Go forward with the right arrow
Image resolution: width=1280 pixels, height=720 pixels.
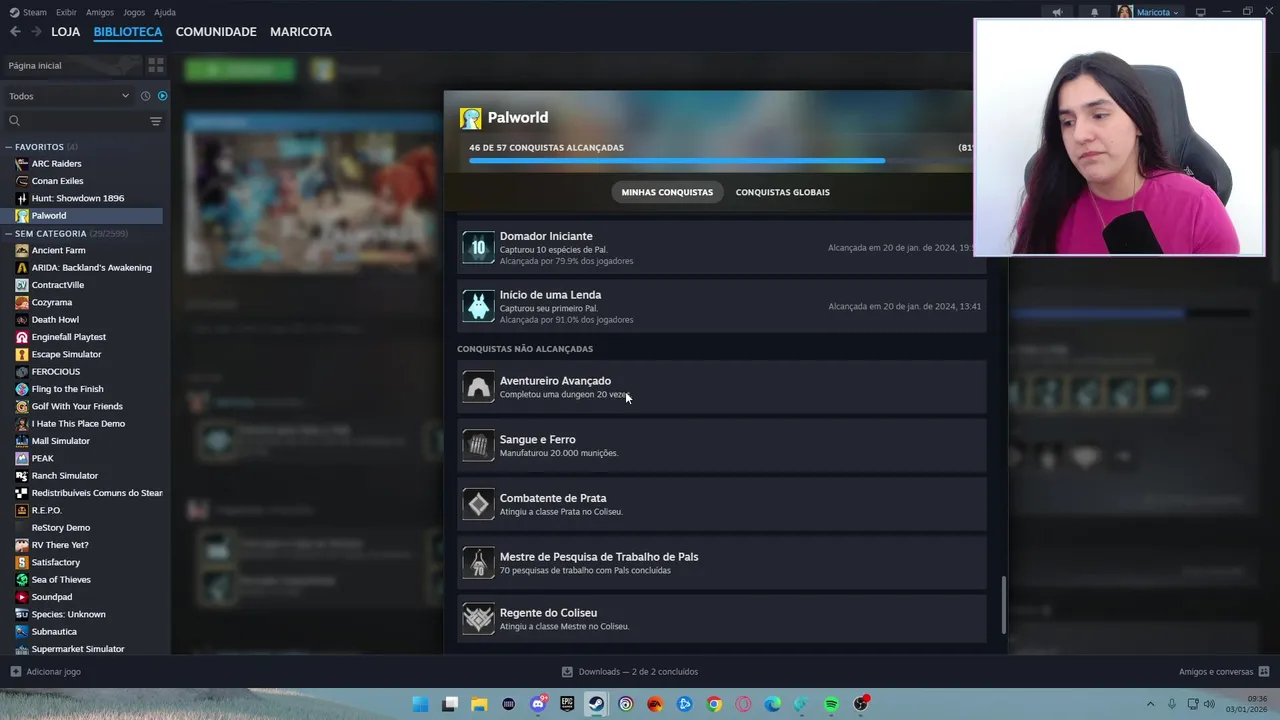[36, 32]
